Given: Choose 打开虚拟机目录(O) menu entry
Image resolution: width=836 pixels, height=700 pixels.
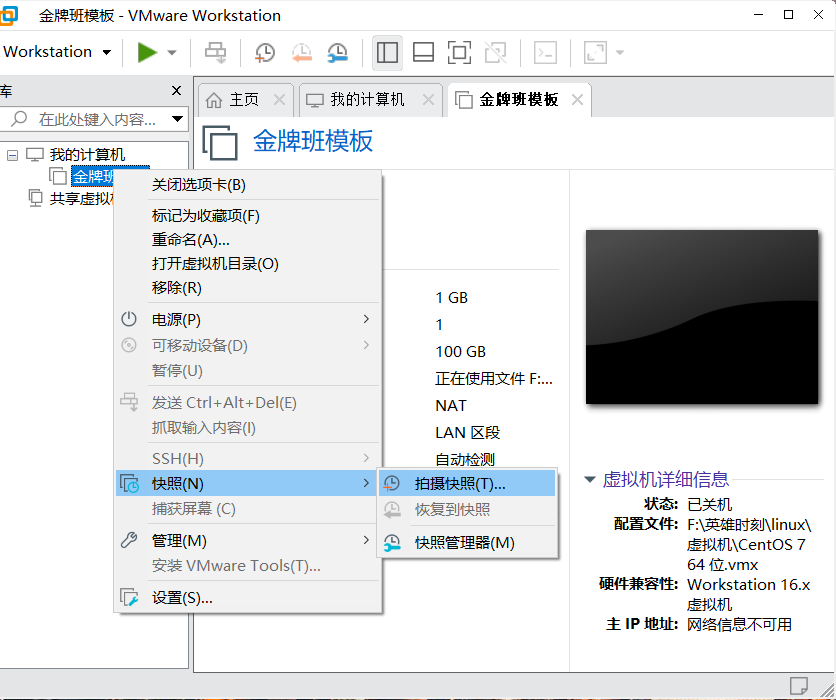Looking at the screenshot, I should pyautogui.click(x=248, y=264).
